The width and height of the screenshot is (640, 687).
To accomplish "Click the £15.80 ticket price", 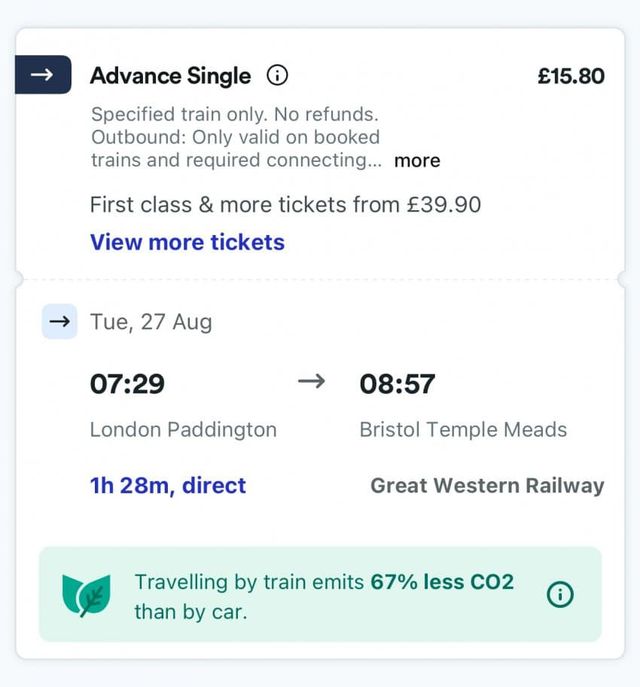I will [x=570, y=76].
